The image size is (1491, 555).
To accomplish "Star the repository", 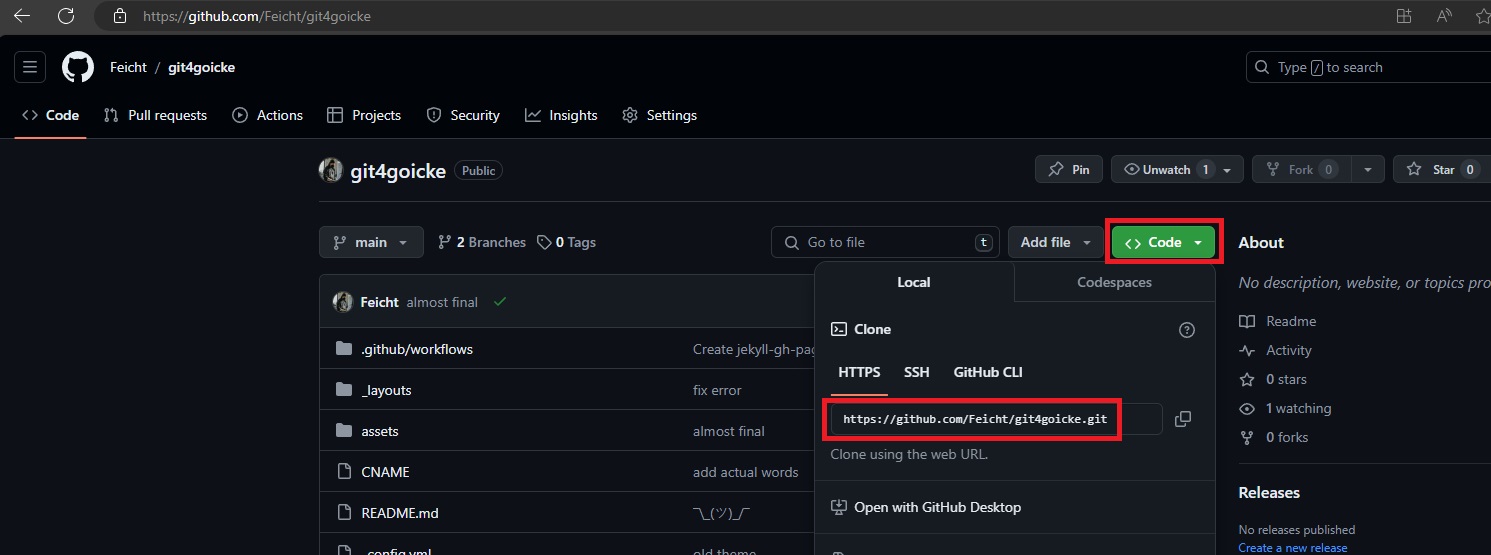I will 1441,170.
